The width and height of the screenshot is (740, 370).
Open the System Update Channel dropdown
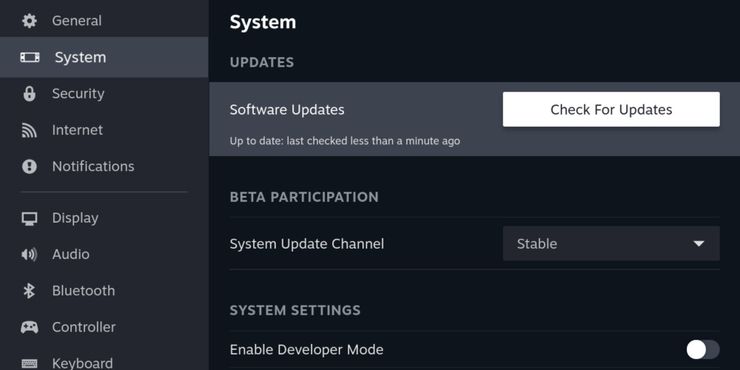click(611, 244)
